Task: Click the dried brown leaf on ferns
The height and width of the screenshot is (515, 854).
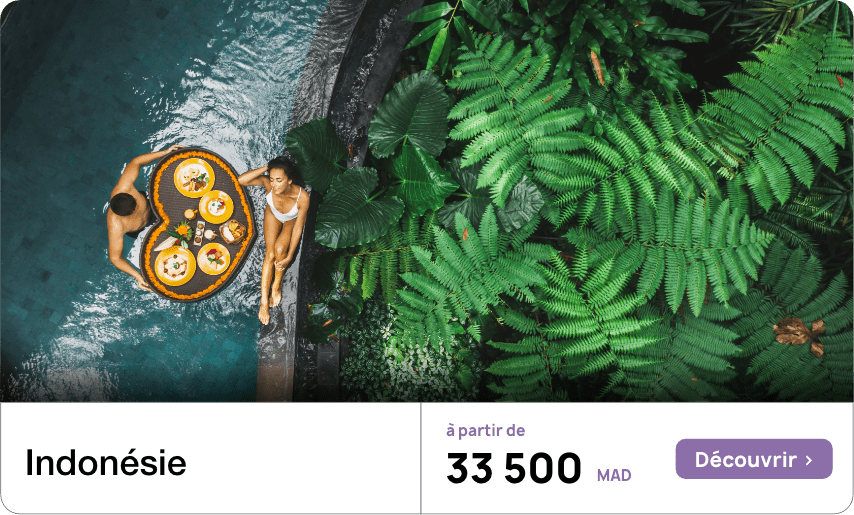Action: pos(799,335)
